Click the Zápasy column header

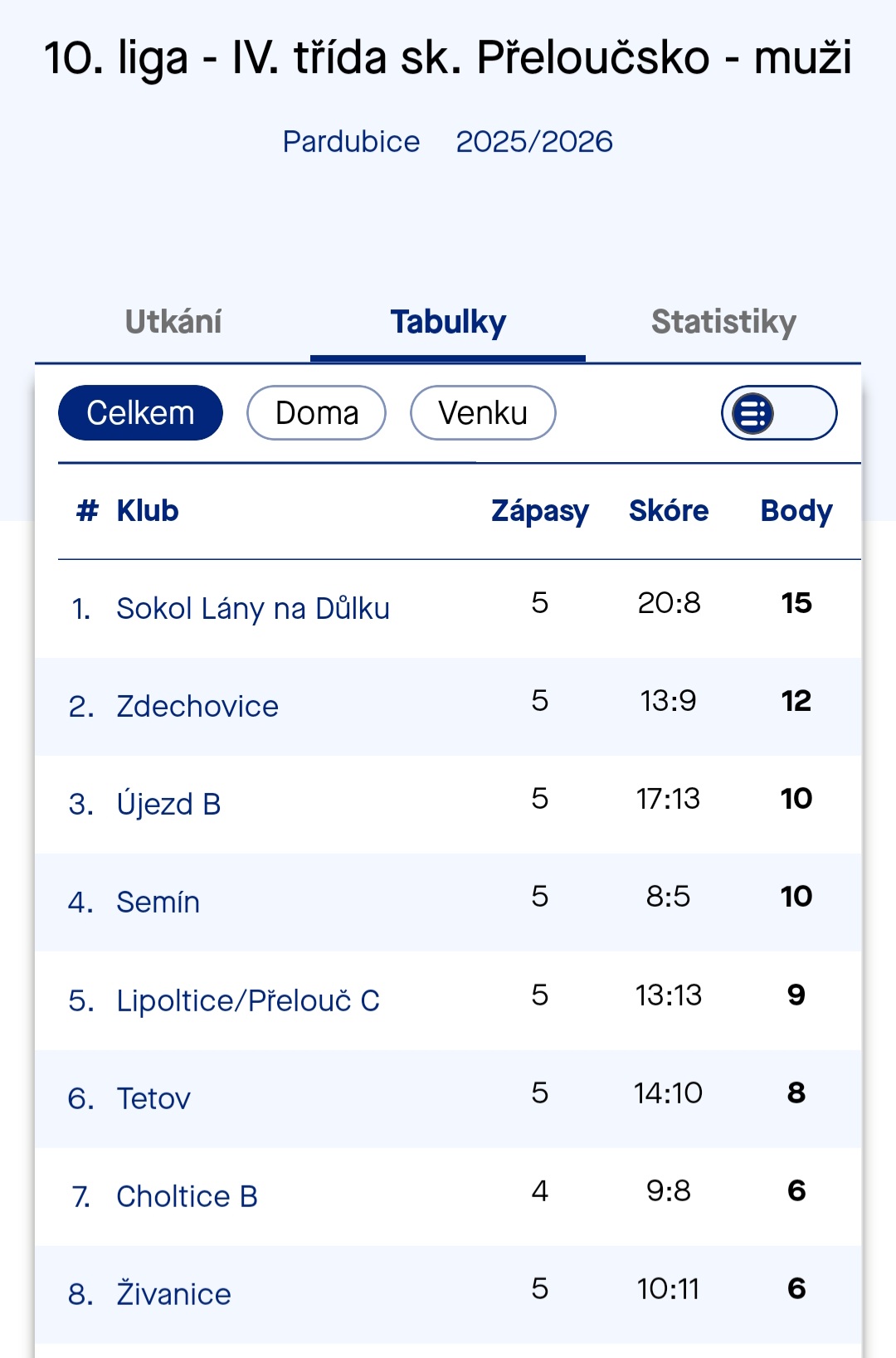540,511
